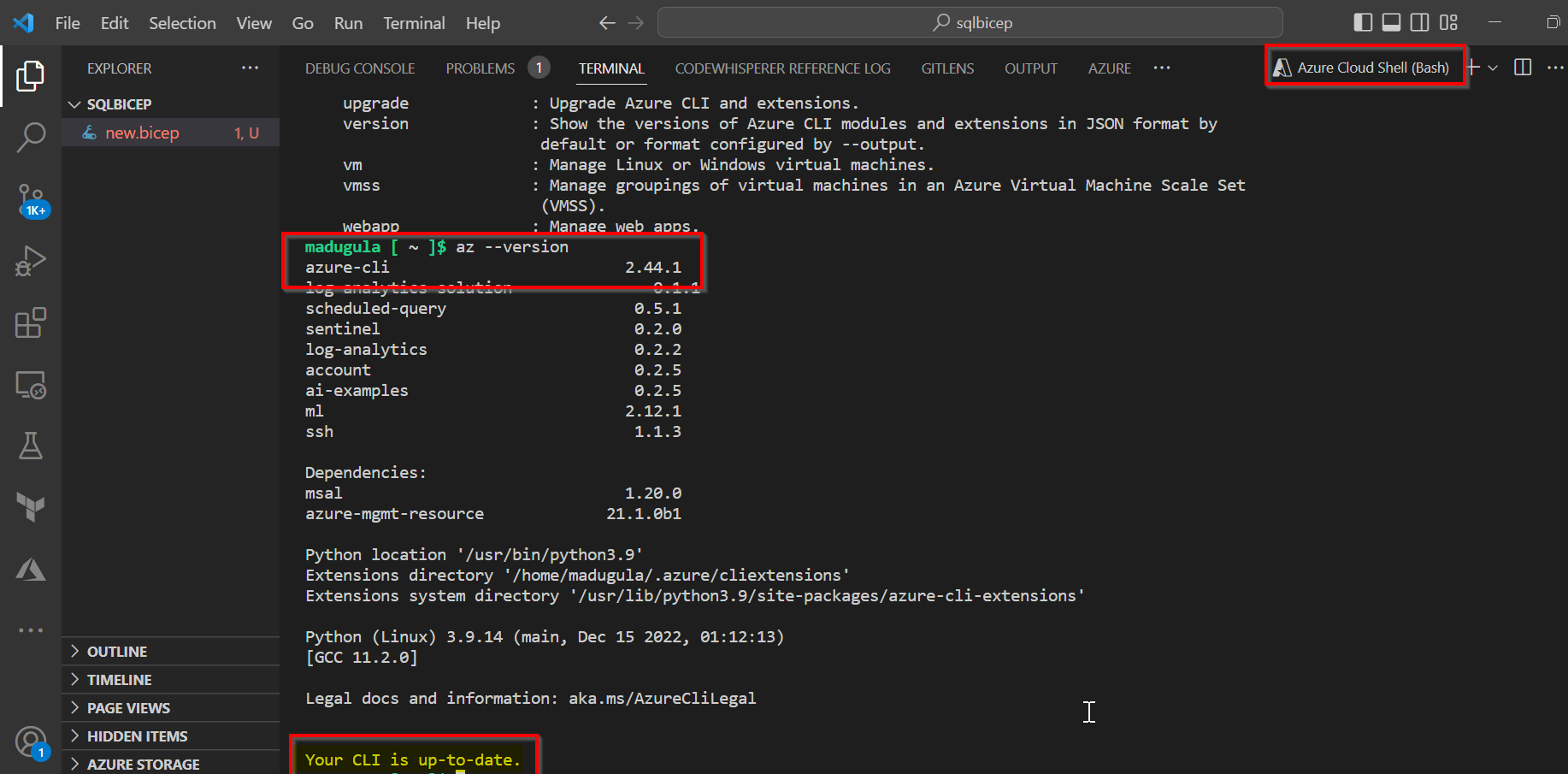
Task: Expand the TIMELINE section
Action: click(171, 680)
